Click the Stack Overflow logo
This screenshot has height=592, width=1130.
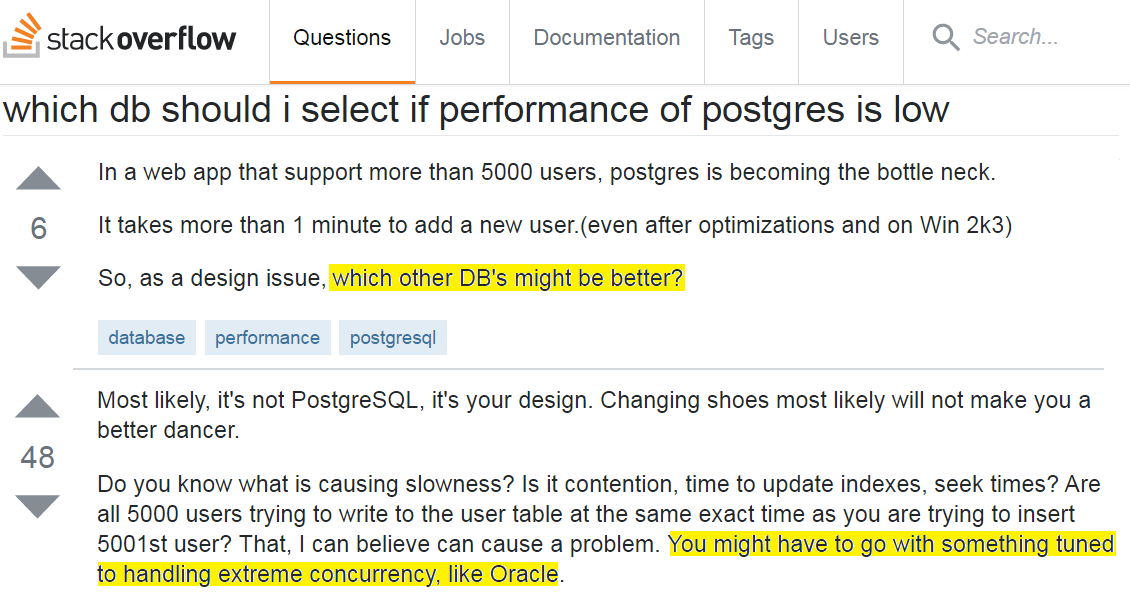coord(120,38)
